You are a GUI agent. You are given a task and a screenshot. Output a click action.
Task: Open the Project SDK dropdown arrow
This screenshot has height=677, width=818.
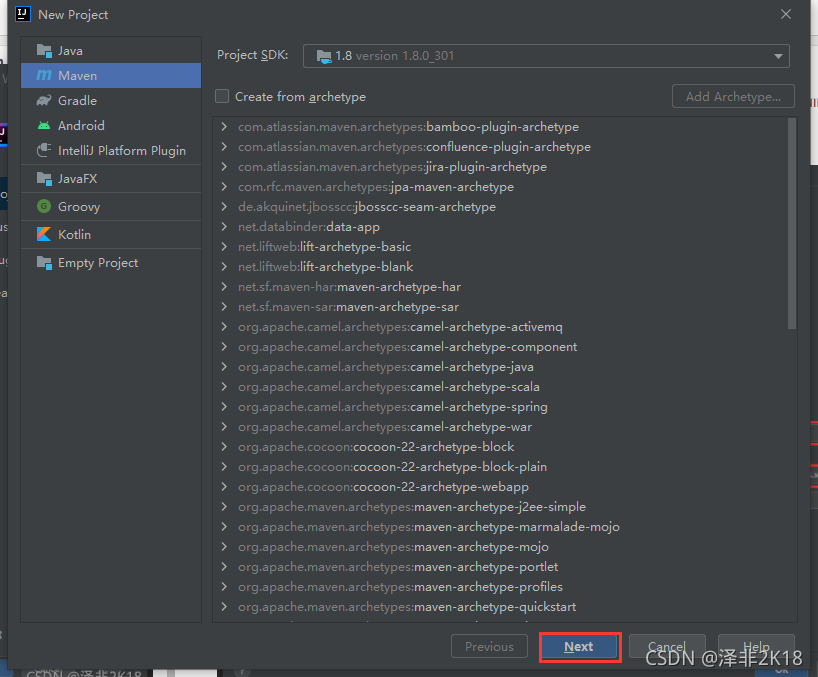point(778,56)
